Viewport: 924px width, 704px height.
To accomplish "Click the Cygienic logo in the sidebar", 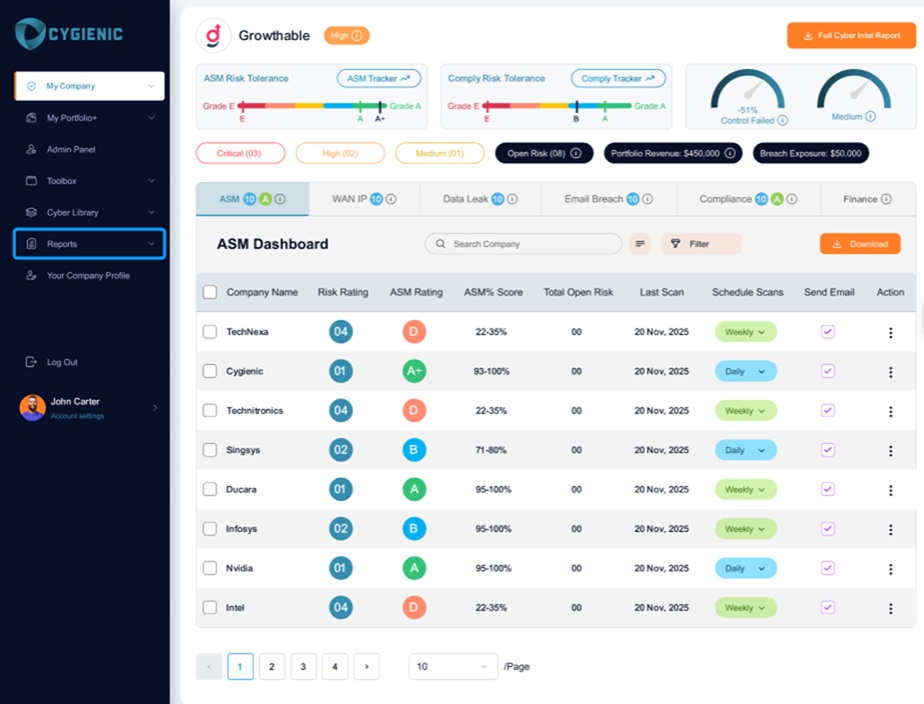I will click(69, 34).
